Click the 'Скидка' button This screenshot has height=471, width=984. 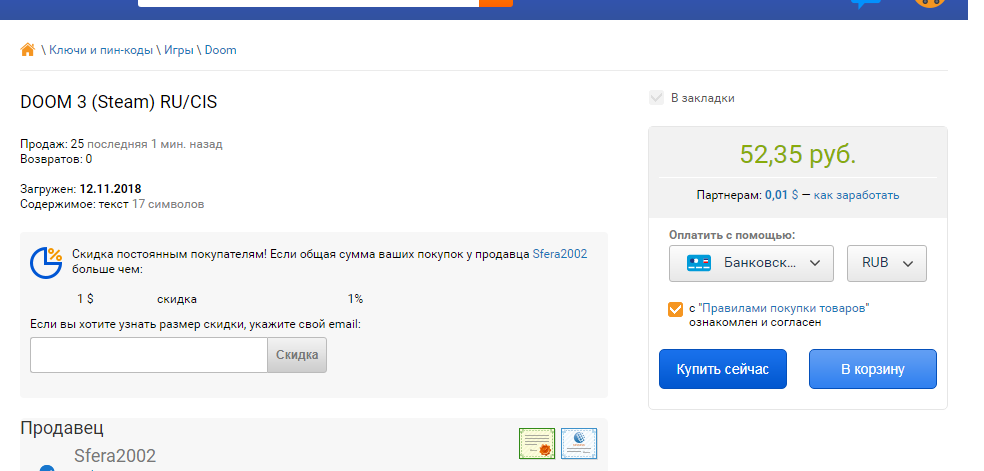[x=297, y=355]
